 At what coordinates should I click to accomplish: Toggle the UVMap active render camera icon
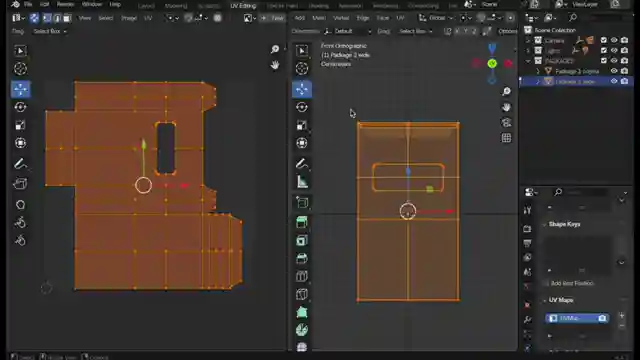(602, 318)
